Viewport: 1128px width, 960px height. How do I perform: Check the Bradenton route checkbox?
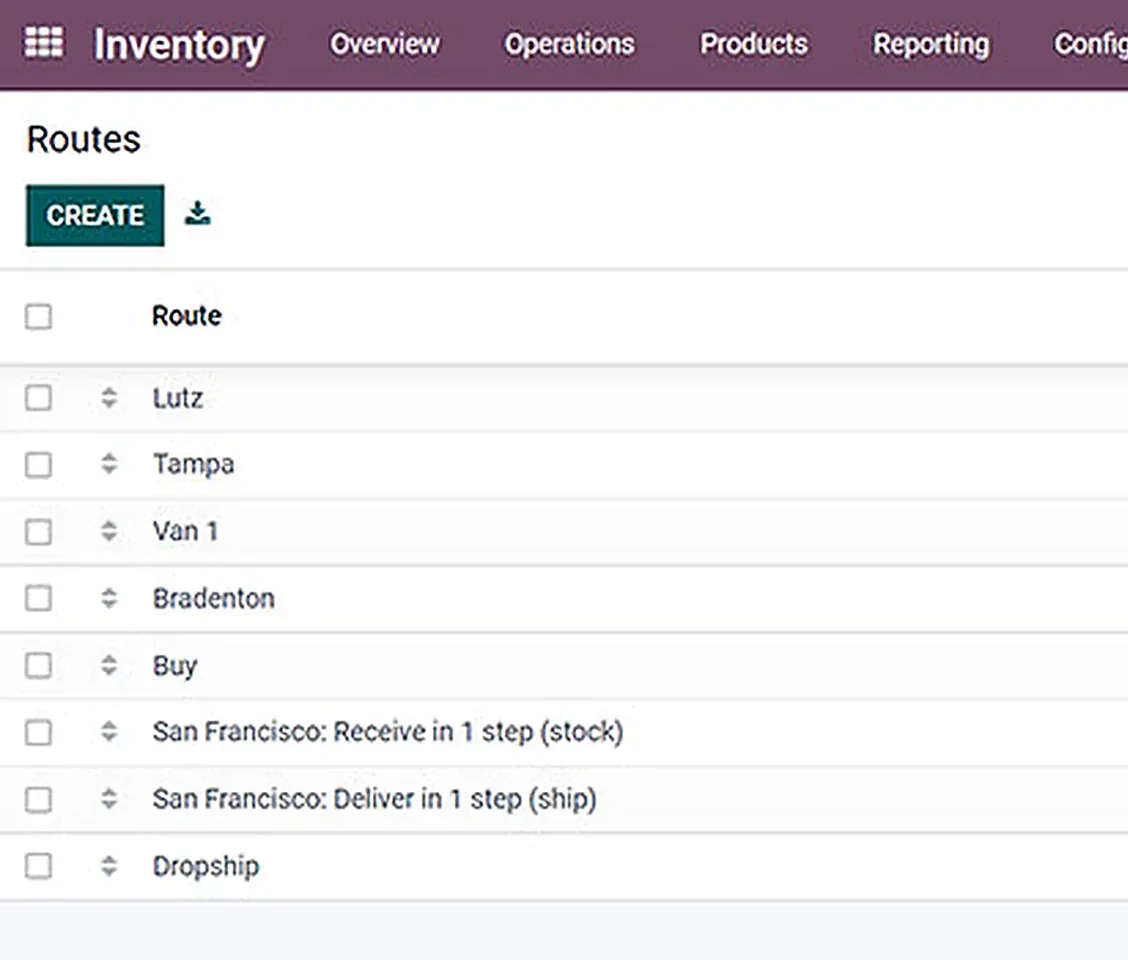coord(38,598)
